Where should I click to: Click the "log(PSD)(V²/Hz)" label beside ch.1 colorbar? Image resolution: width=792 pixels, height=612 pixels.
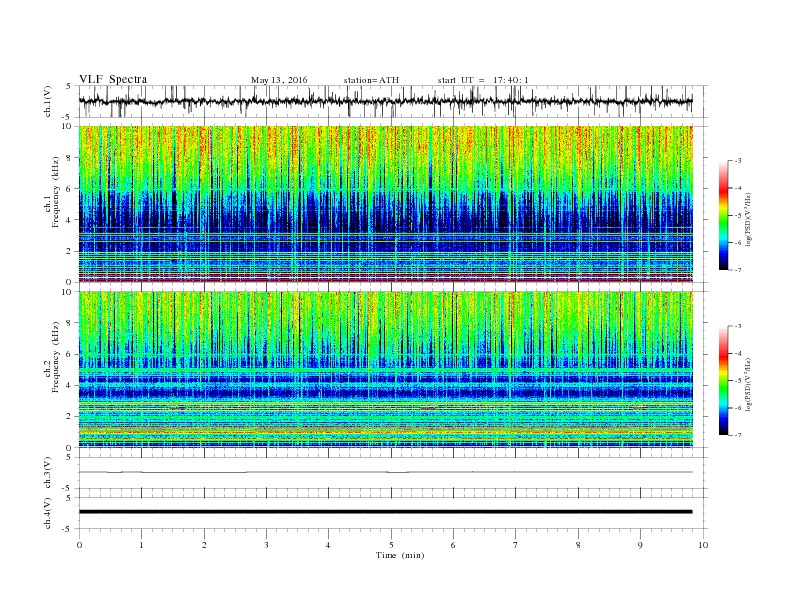click(x=749, y=220)
